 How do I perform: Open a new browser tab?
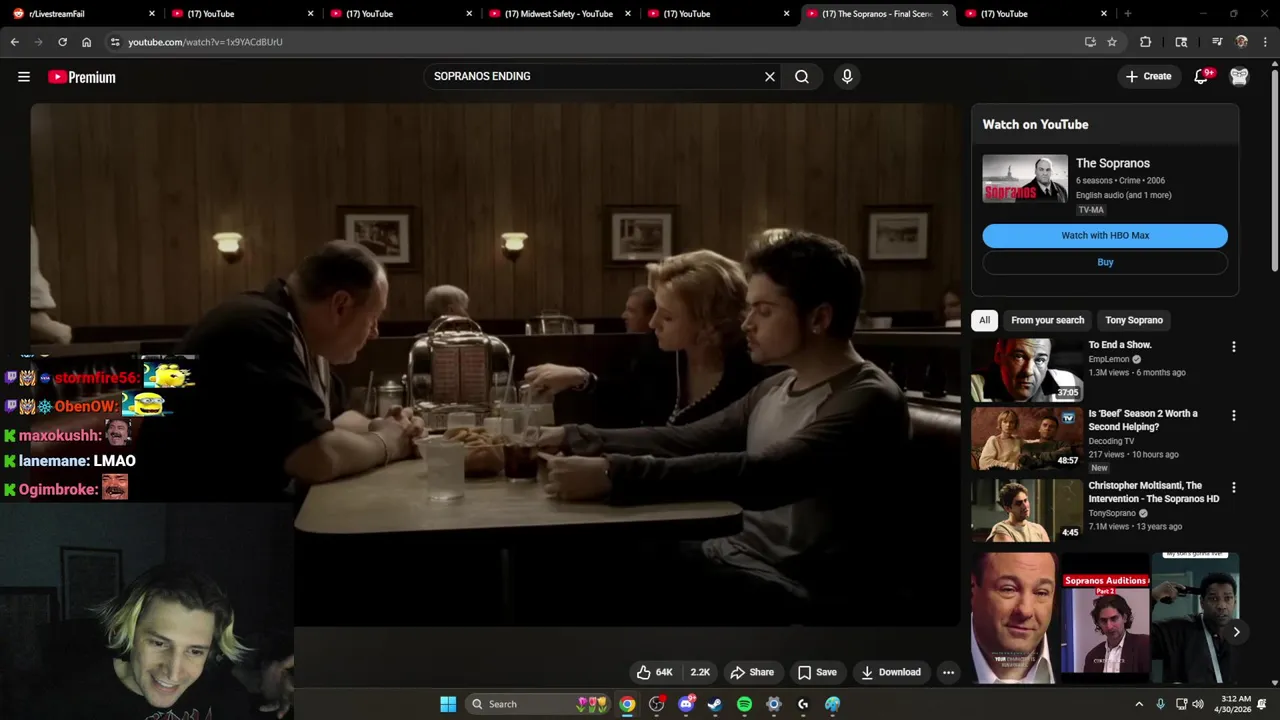pyautogui.click(x=1128, y=14)
